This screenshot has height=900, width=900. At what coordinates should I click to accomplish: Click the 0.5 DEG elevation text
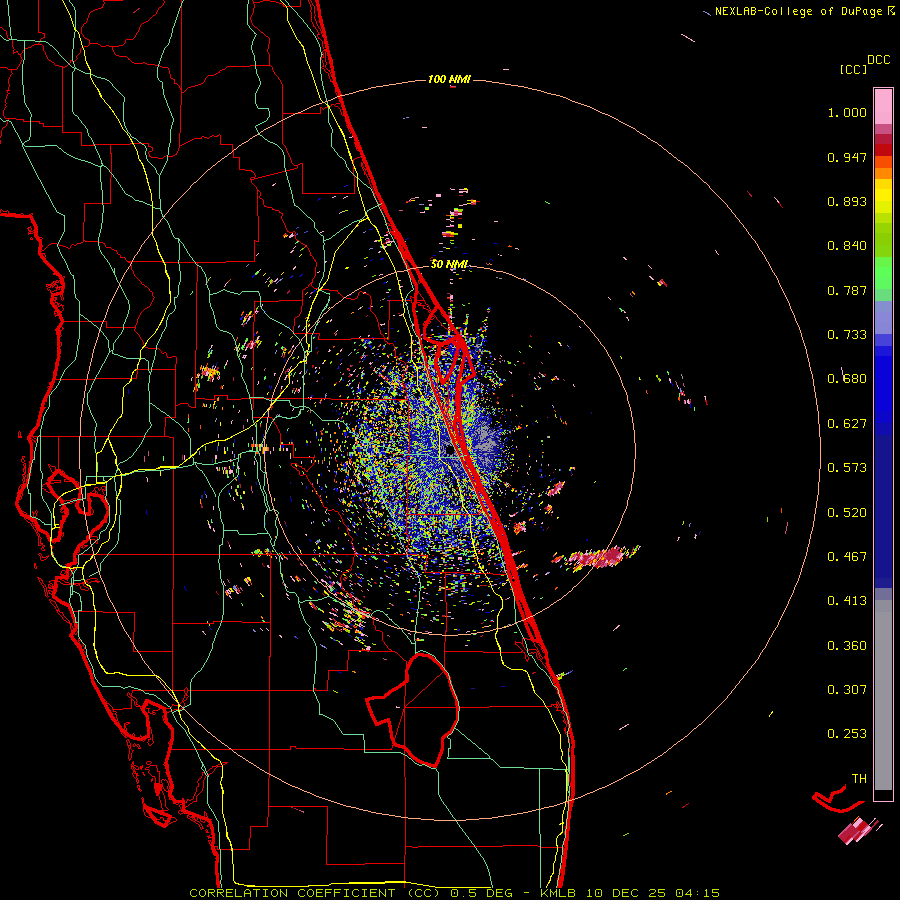(x=480, y=893)
